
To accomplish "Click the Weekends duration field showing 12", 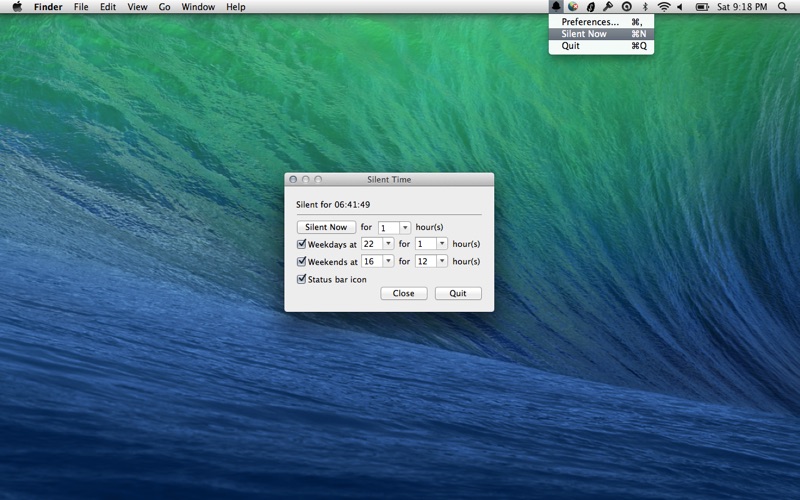I will (426, 261).
